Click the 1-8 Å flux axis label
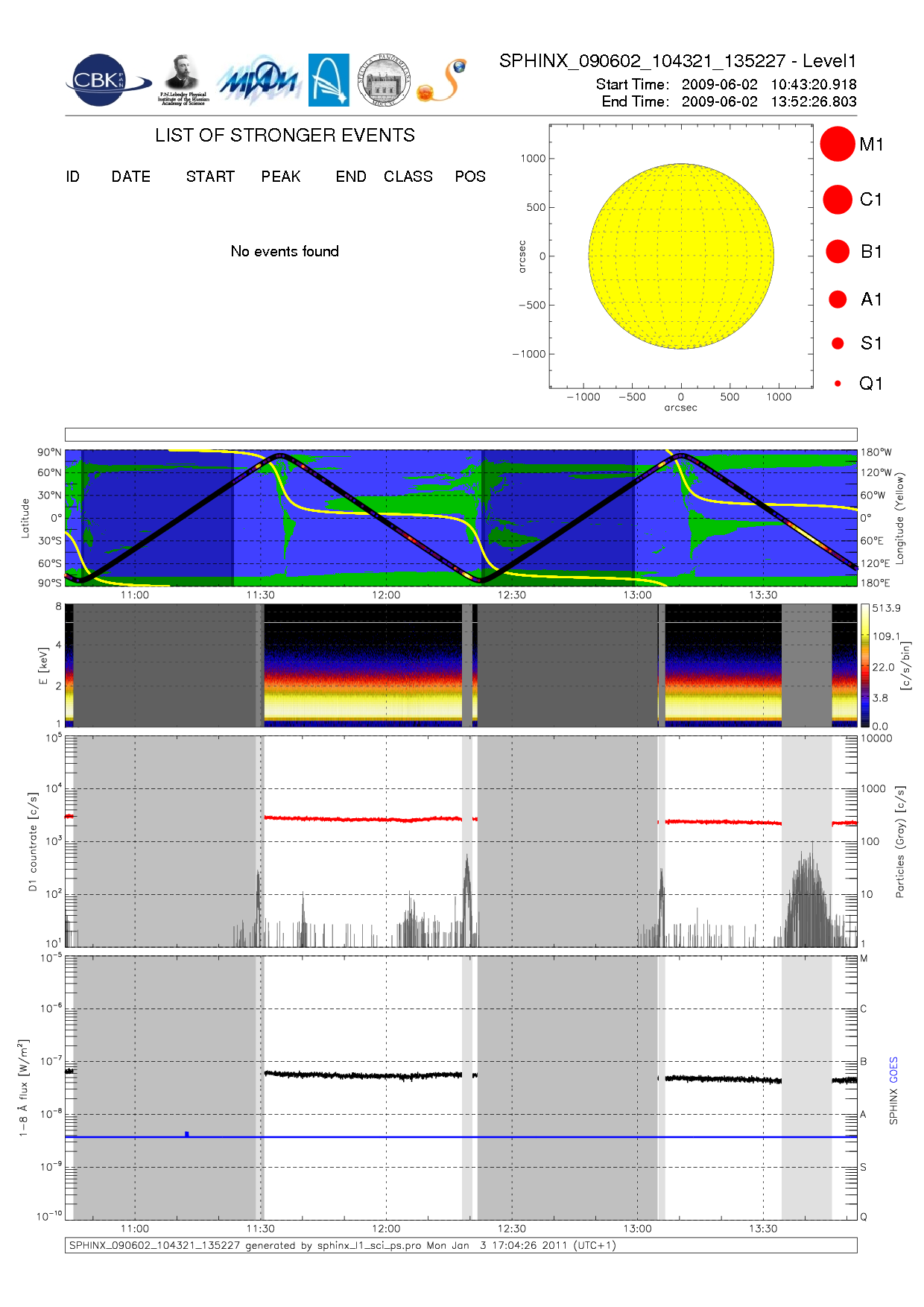The height and width of the screenshot is (1307, 924). point(24,1088)
